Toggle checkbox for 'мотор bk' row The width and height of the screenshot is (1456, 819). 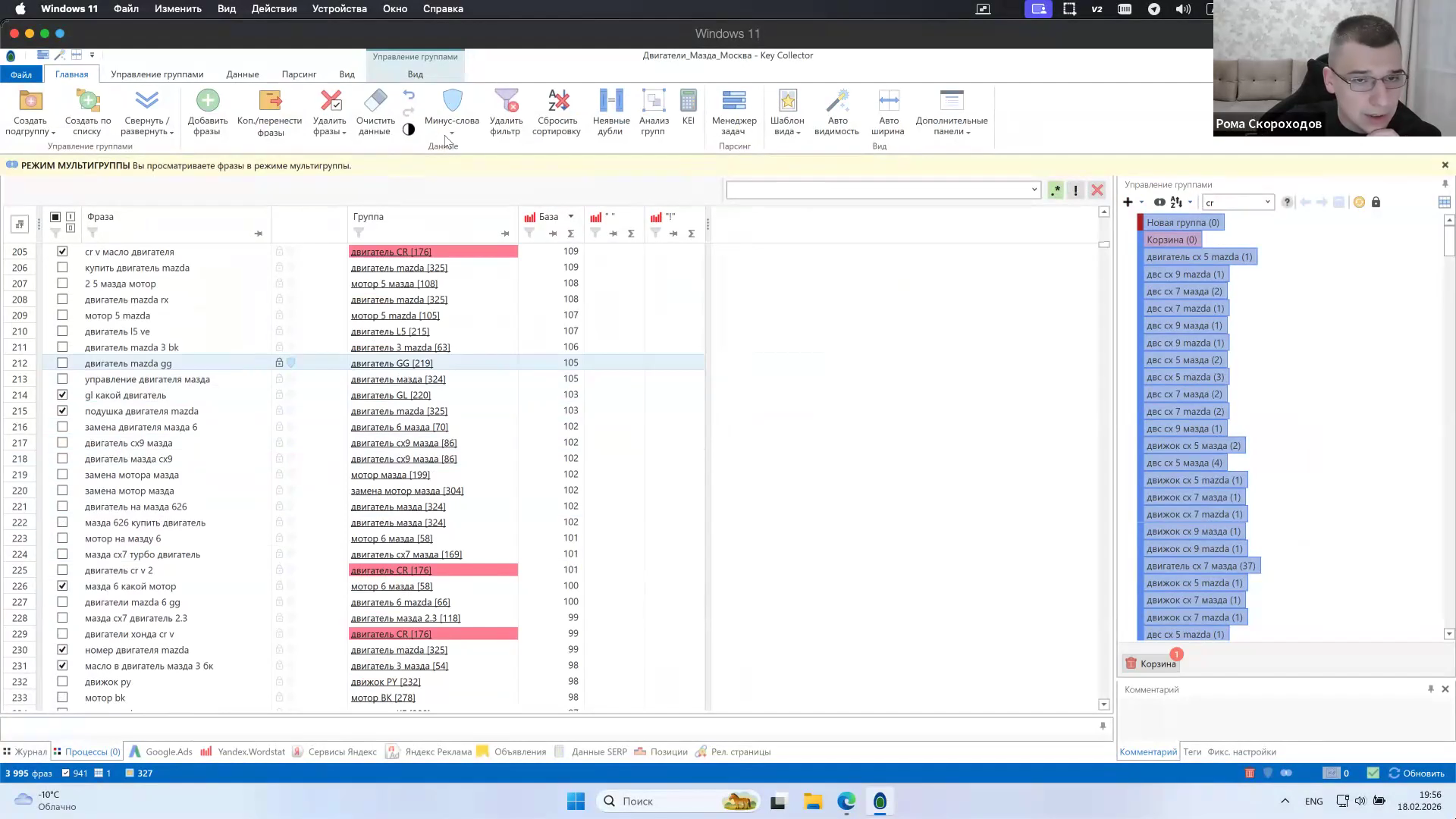click(x=62, y=697)
